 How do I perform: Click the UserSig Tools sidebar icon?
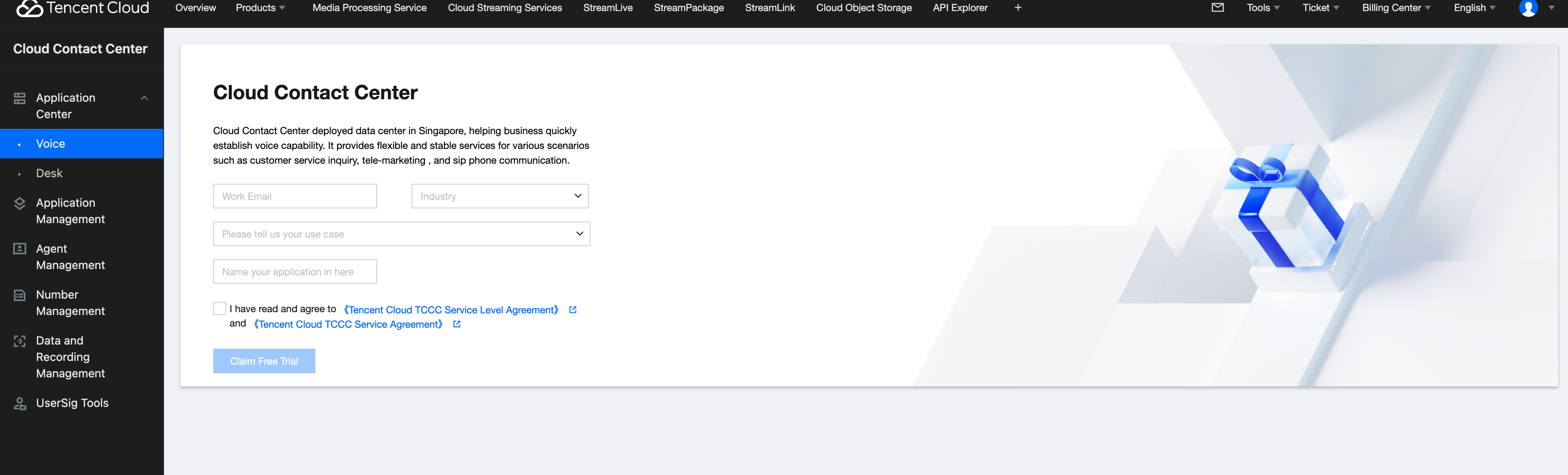tap(20, 403)
